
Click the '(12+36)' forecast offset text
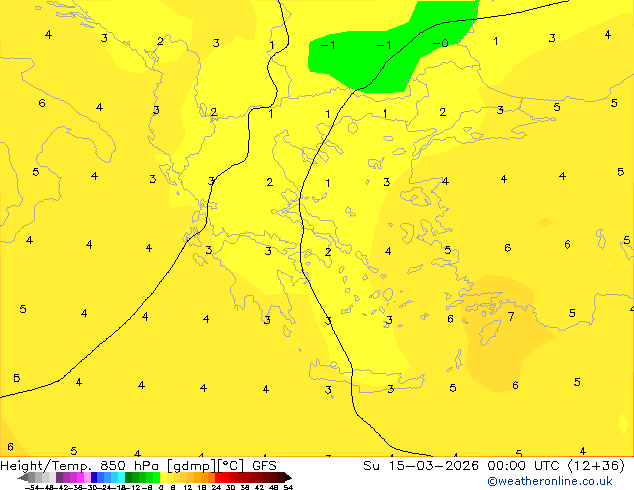pyautogui.click(x=596, y=466)
